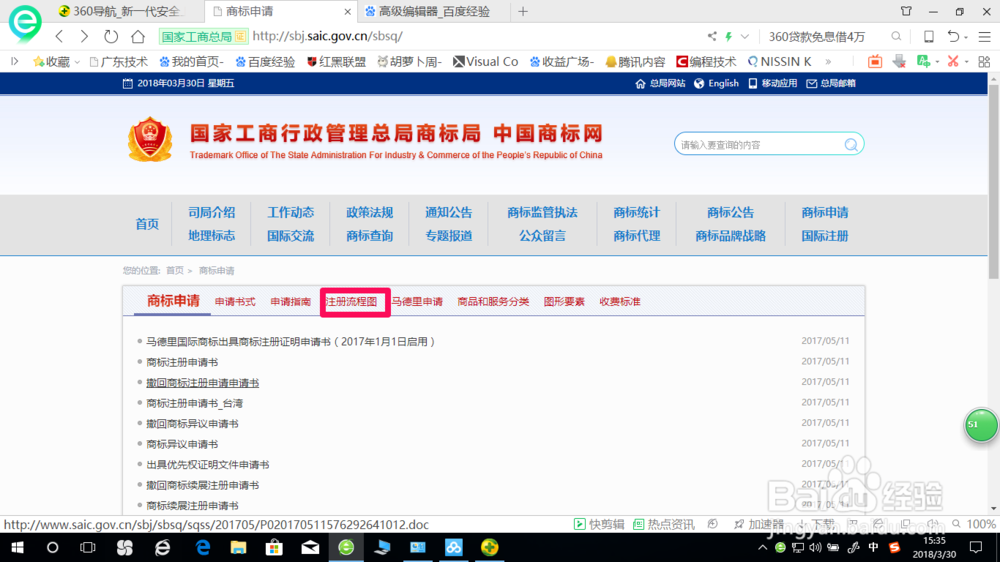Select the 申请书式 tab

click(x=235, y=302)
